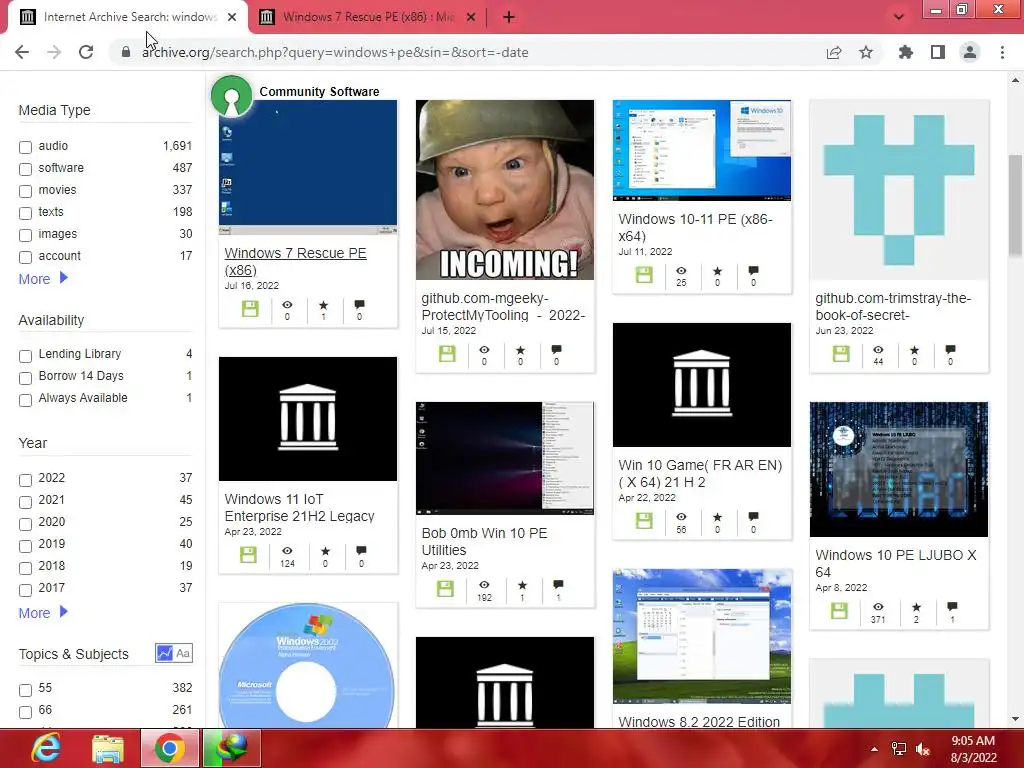Bookmark this page with the star icon
Viewport: 1024px width, 768px height.
pos(866,52)
